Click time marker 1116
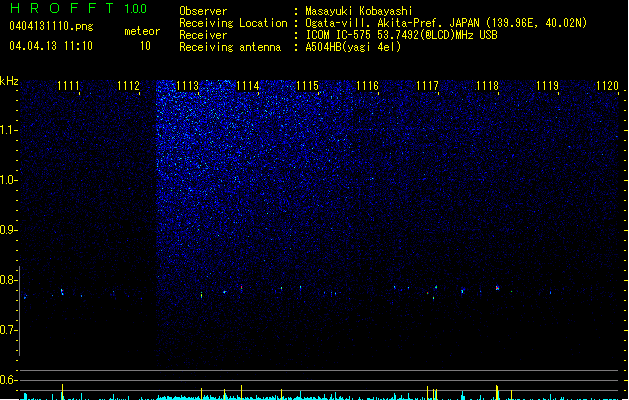This screenshot has width=629, height=400. coord(367,86)
